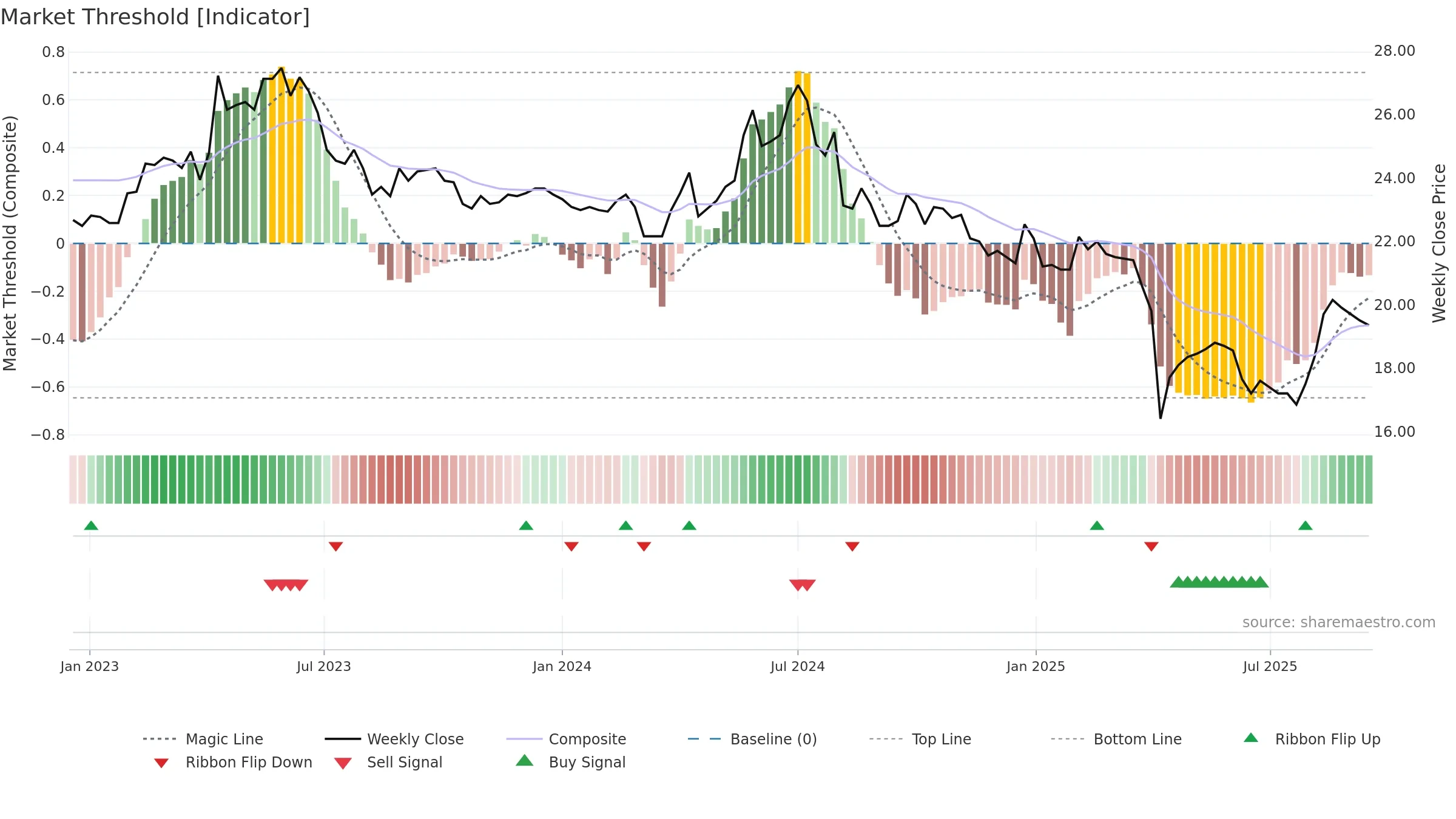This screenshot has width=1456, height=819.
Task: Click the Jul 2025 x-axis label
Action: click(1270, 667)
